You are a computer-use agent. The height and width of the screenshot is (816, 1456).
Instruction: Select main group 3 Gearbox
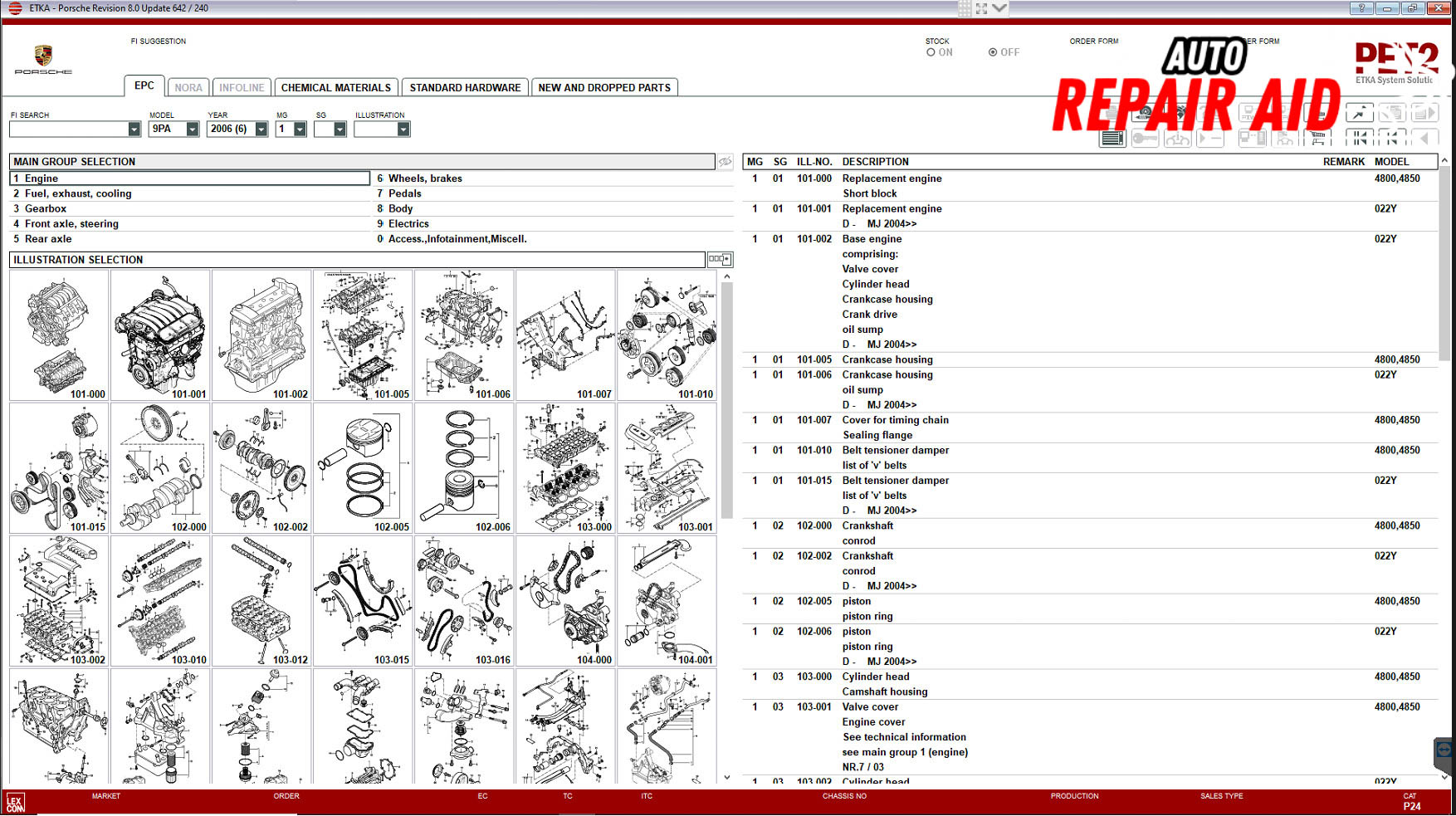click(x=190, y=208)
